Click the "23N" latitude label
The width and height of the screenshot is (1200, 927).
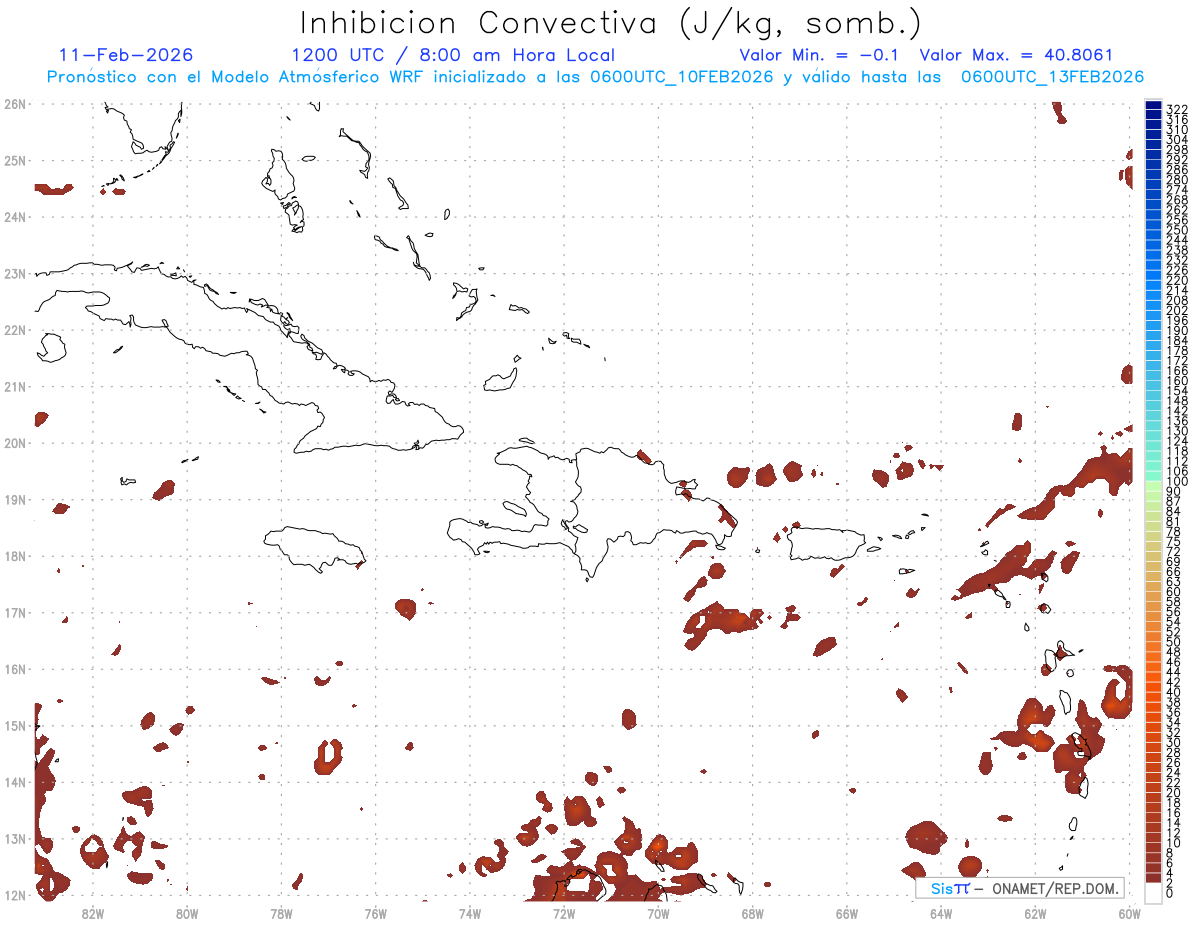tap(15, 273)
